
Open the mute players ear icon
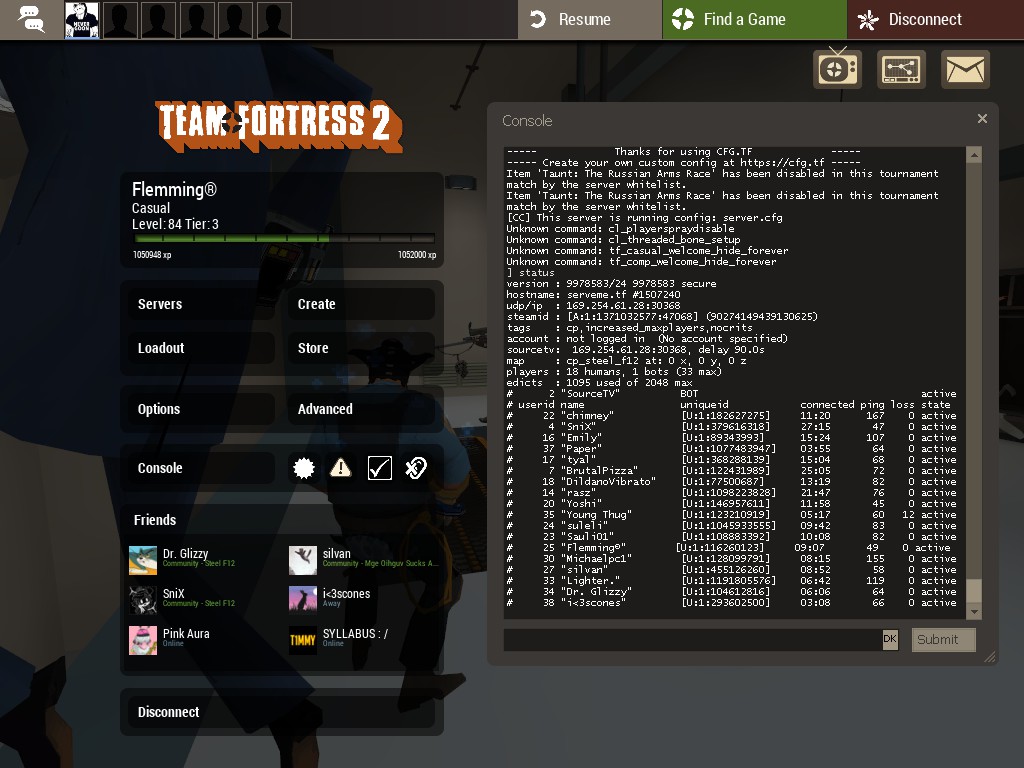coord(416,468)
